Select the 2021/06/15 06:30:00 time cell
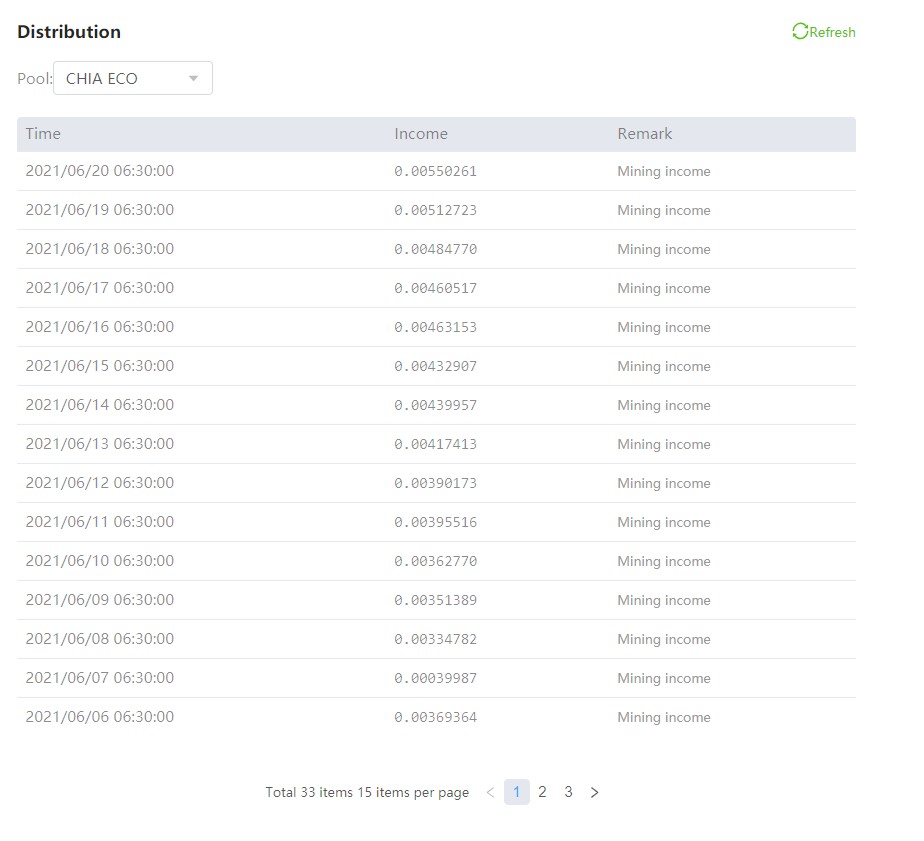This screenshot has height=841, width=924. click(100, 365)
